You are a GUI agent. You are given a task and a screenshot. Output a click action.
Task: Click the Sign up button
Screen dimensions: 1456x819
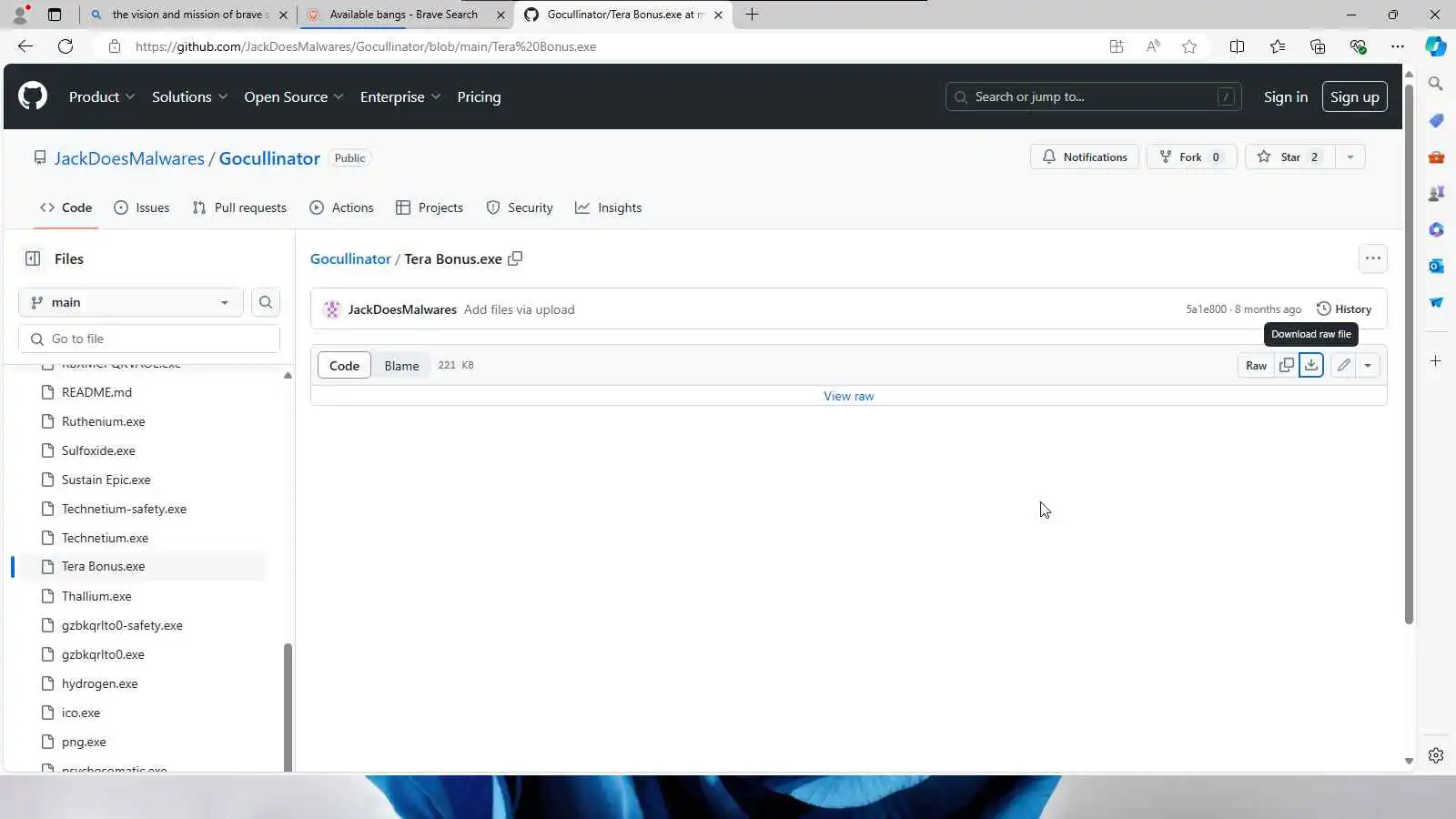1354,96
